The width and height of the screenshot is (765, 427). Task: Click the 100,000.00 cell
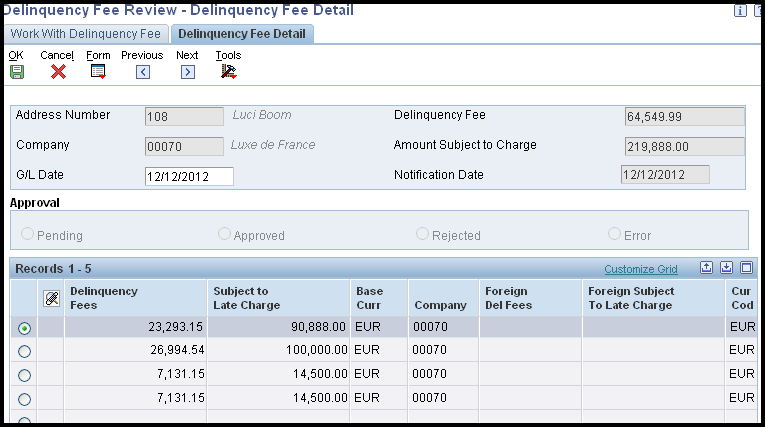279,350
